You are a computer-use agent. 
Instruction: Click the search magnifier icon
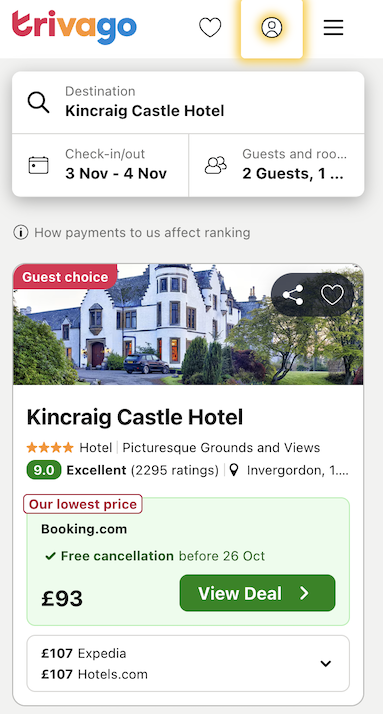point(38,102)
